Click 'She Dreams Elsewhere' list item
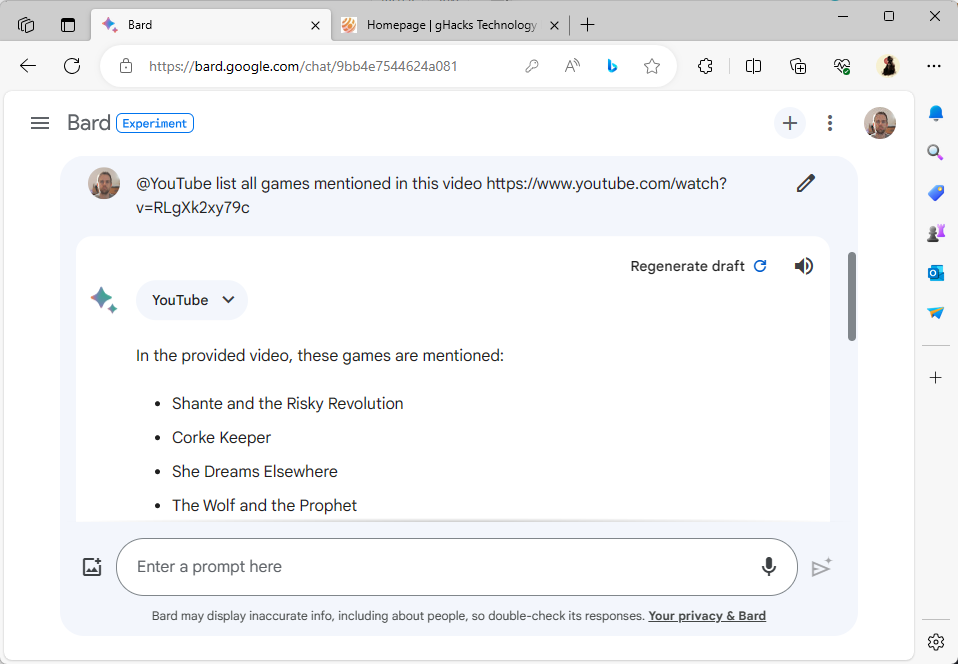Screen dimensions: 958x664 [x=254, y=472]
